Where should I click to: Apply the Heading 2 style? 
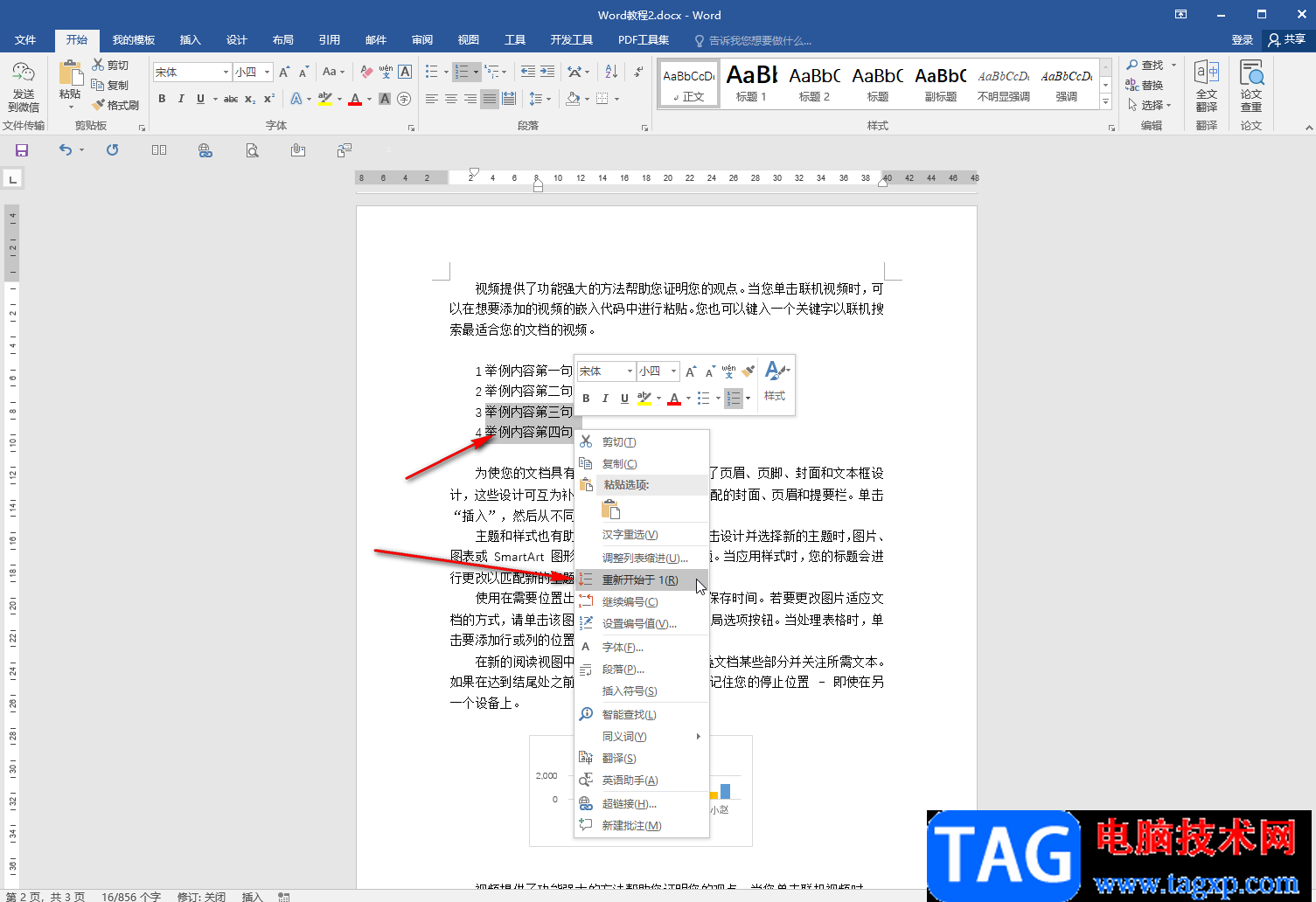[x=814, y=85]
